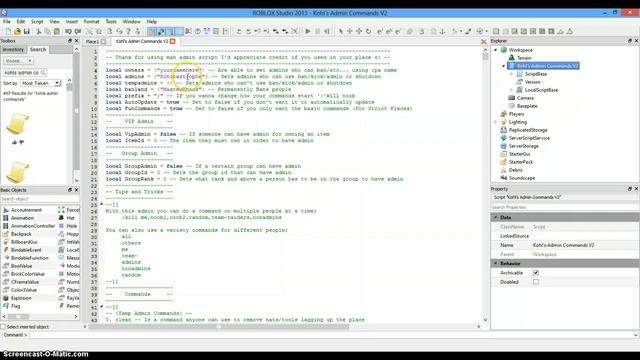Screen dimensions: 640x360
Task: Close the script editor with red X
Action: point(484,42)
